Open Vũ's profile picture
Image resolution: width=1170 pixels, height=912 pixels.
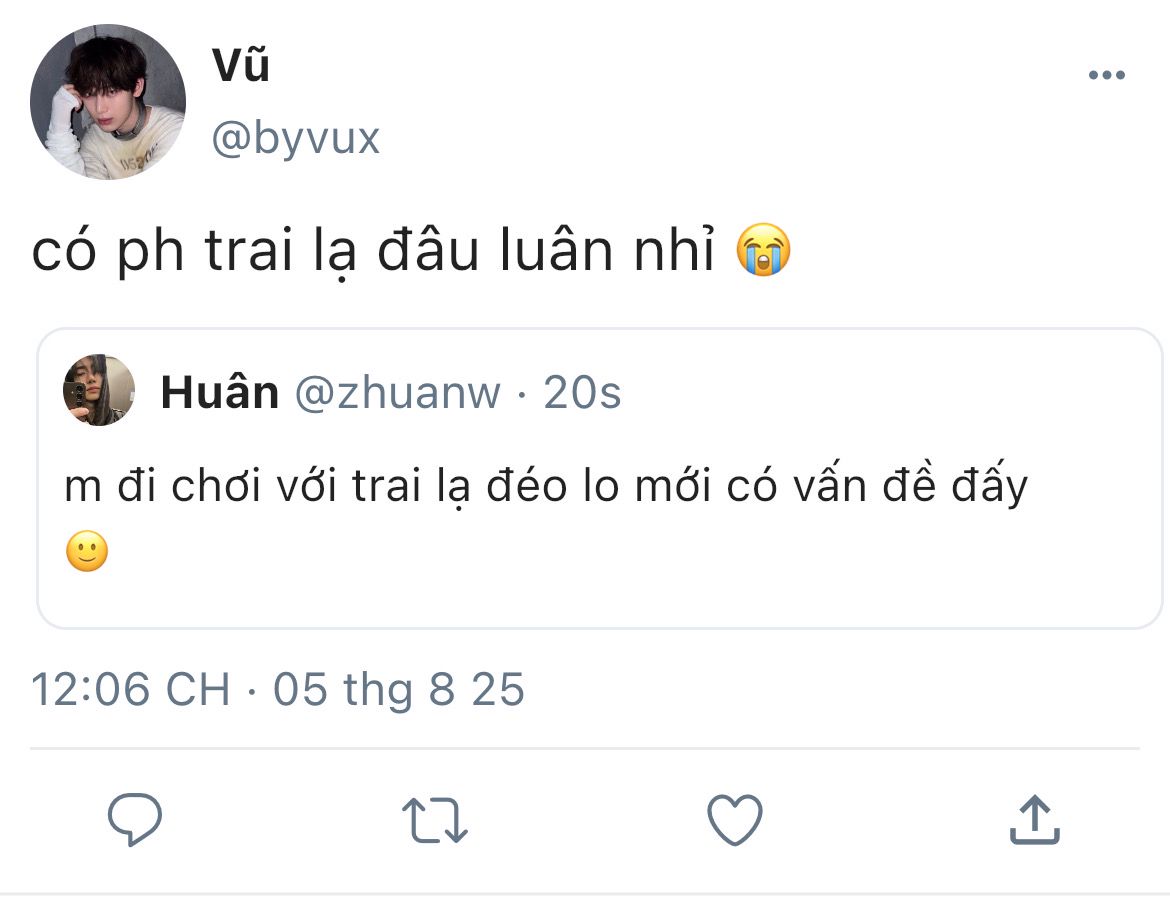point(108,102)
